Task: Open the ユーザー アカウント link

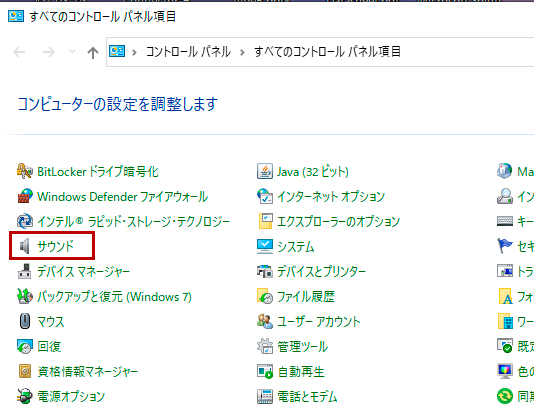Action: coord(318,321)
